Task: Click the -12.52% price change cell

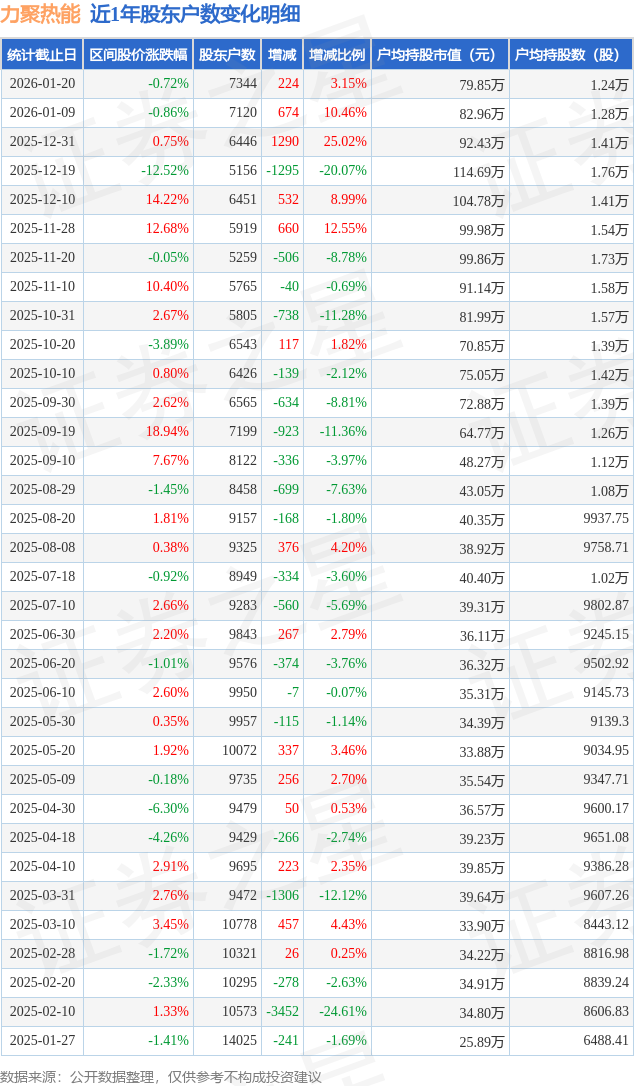Action: (x=165, y=171)
